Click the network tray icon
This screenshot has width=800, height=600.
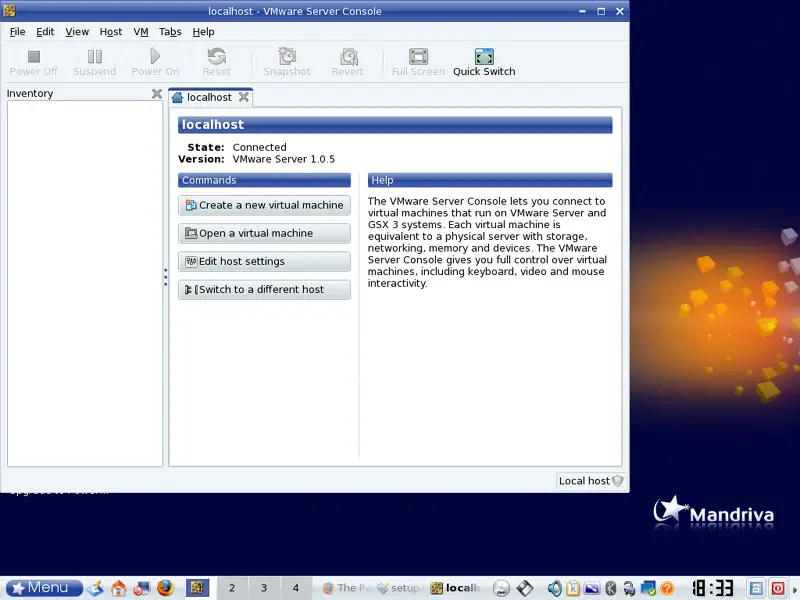[x=629, y=588]
